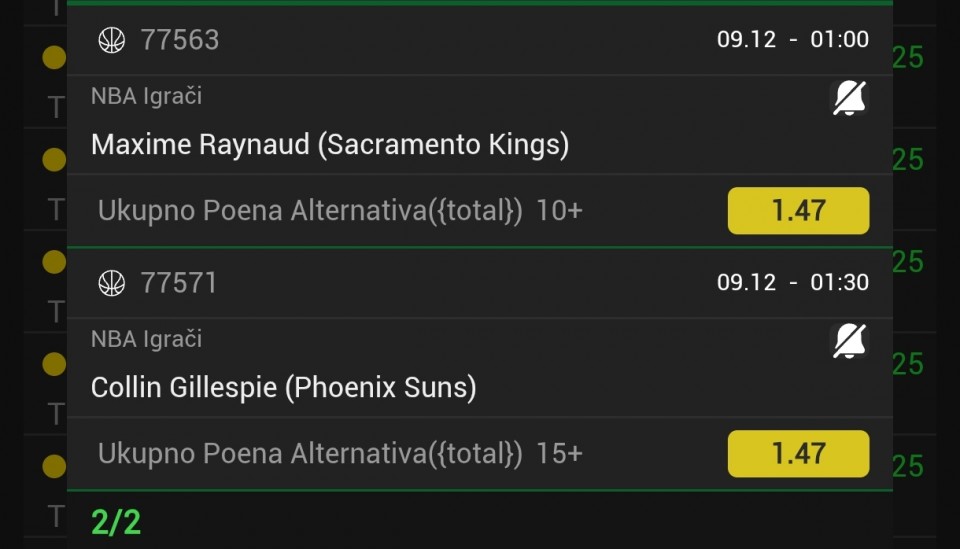Click NBA Igrači label above Maxime Raynaud
The image size is (960, 549).
[x=146, y=96]
